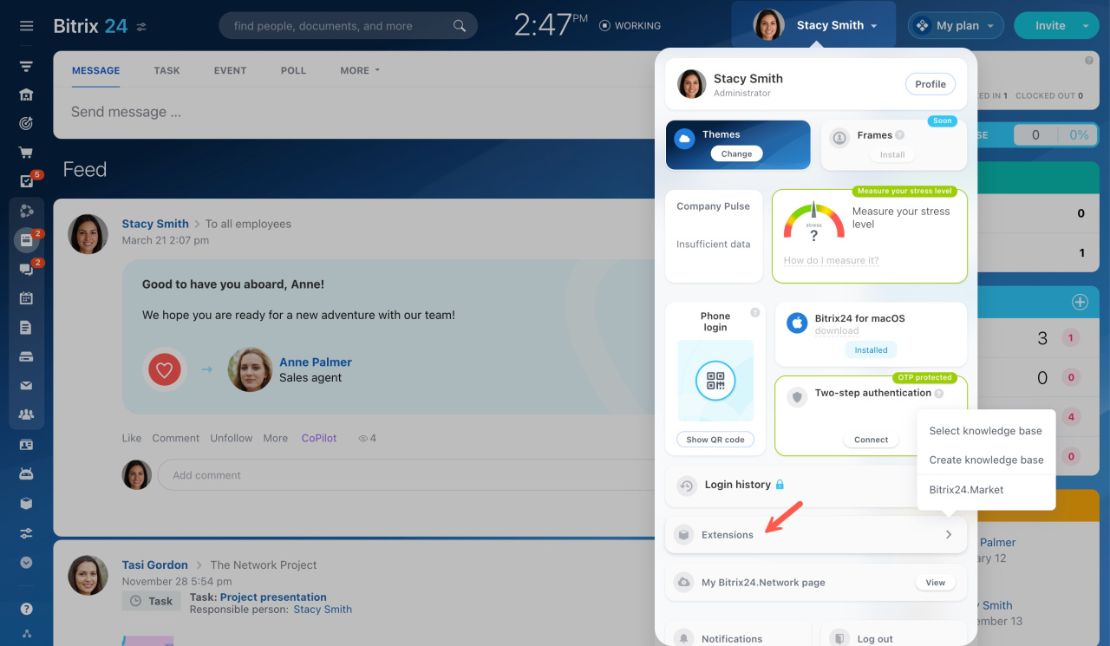This screenshot has height=646, width=1110.
Task: Open the sitemap icon at the sidebar bottom
Action: (26, 634)
